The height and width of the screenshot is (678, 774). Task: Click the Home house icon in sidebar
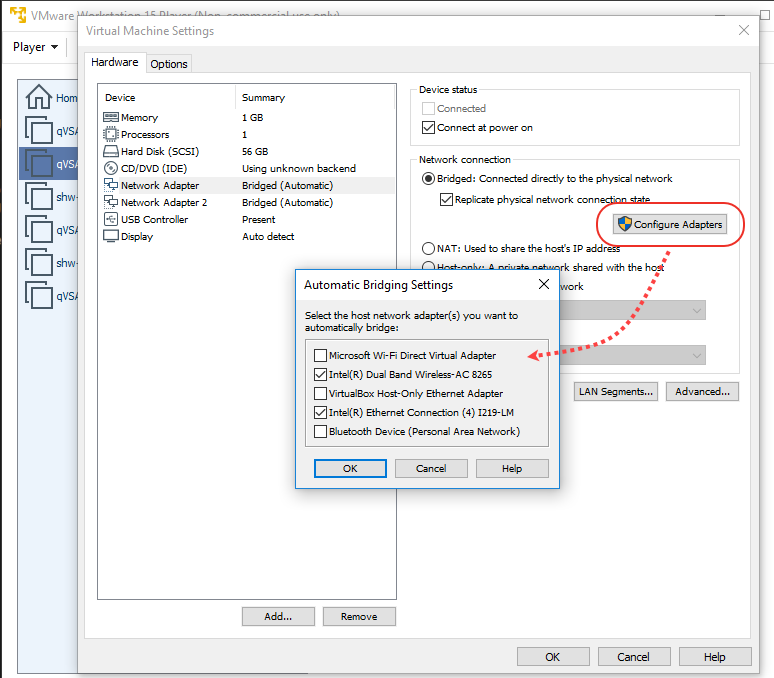tap(39, 97)
